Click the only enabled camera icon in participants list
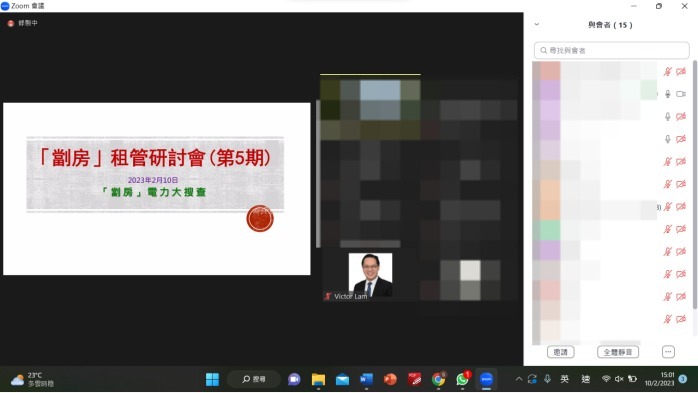This screenshot has width=698, height=393. pyautogui.click(x=681, y=94)
